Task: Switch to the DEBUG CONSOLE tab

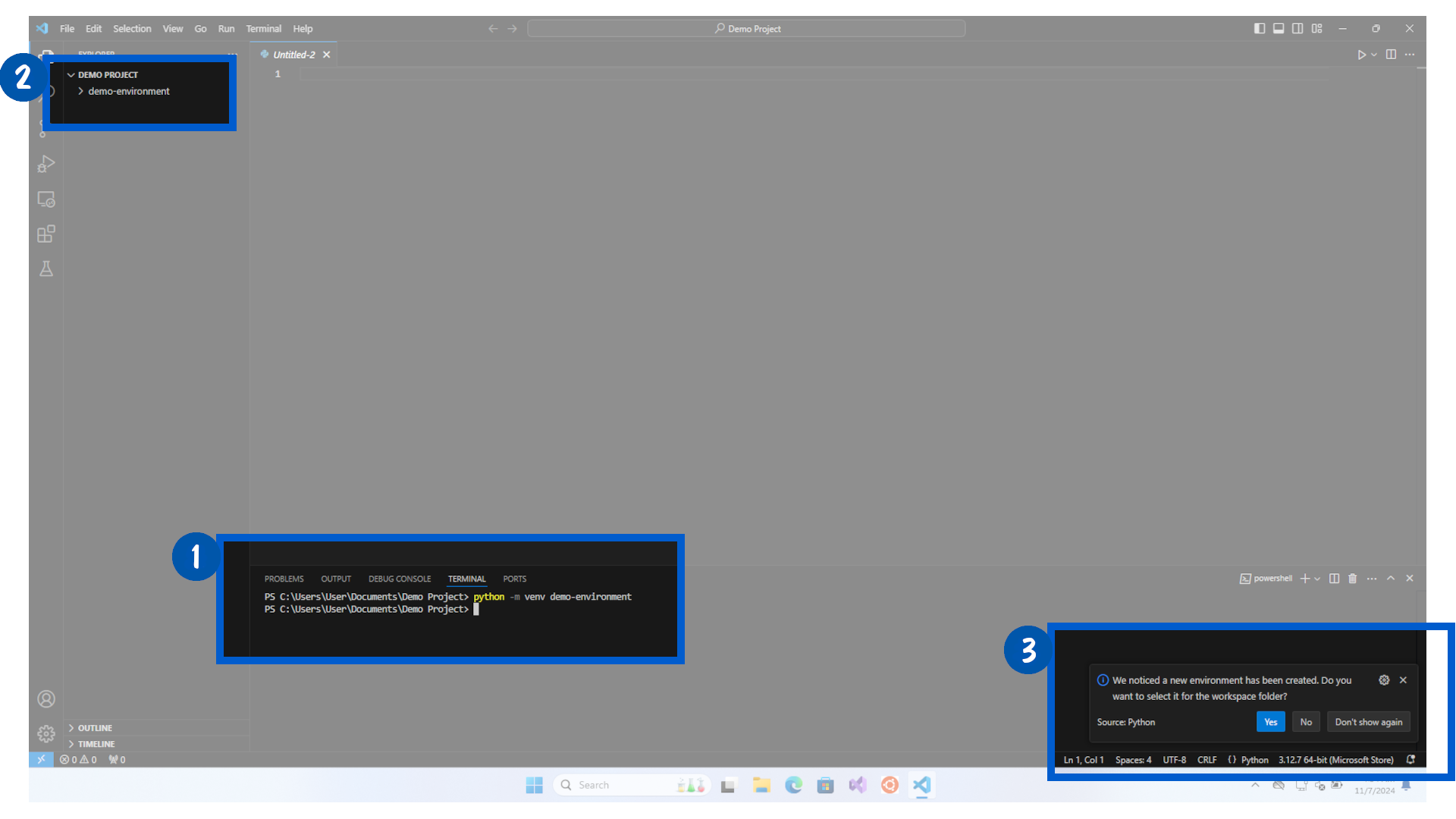Action: click(x=400, y=579)
